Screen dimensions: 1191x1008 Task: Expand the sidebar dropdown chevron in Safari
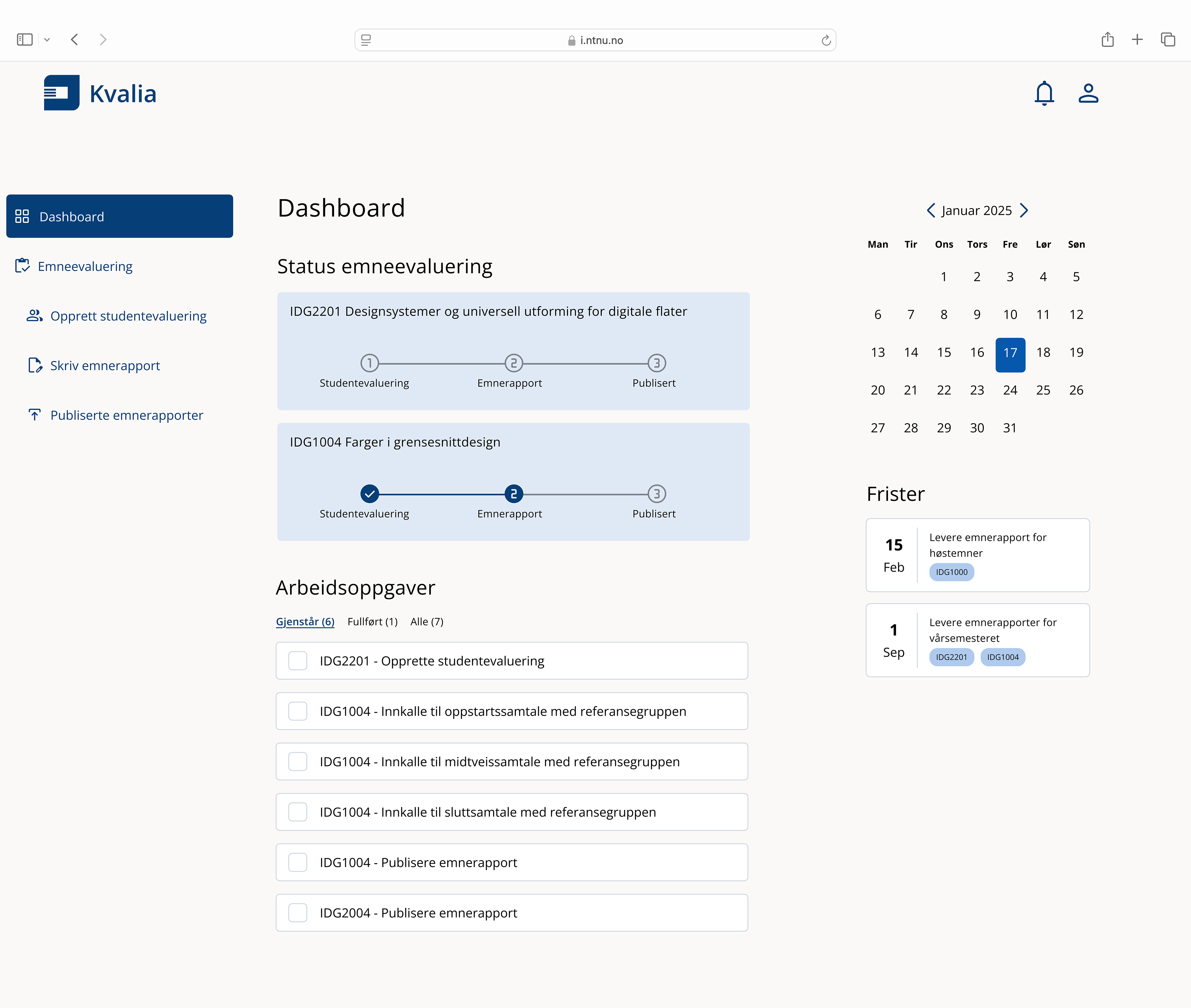pos(47,39)
